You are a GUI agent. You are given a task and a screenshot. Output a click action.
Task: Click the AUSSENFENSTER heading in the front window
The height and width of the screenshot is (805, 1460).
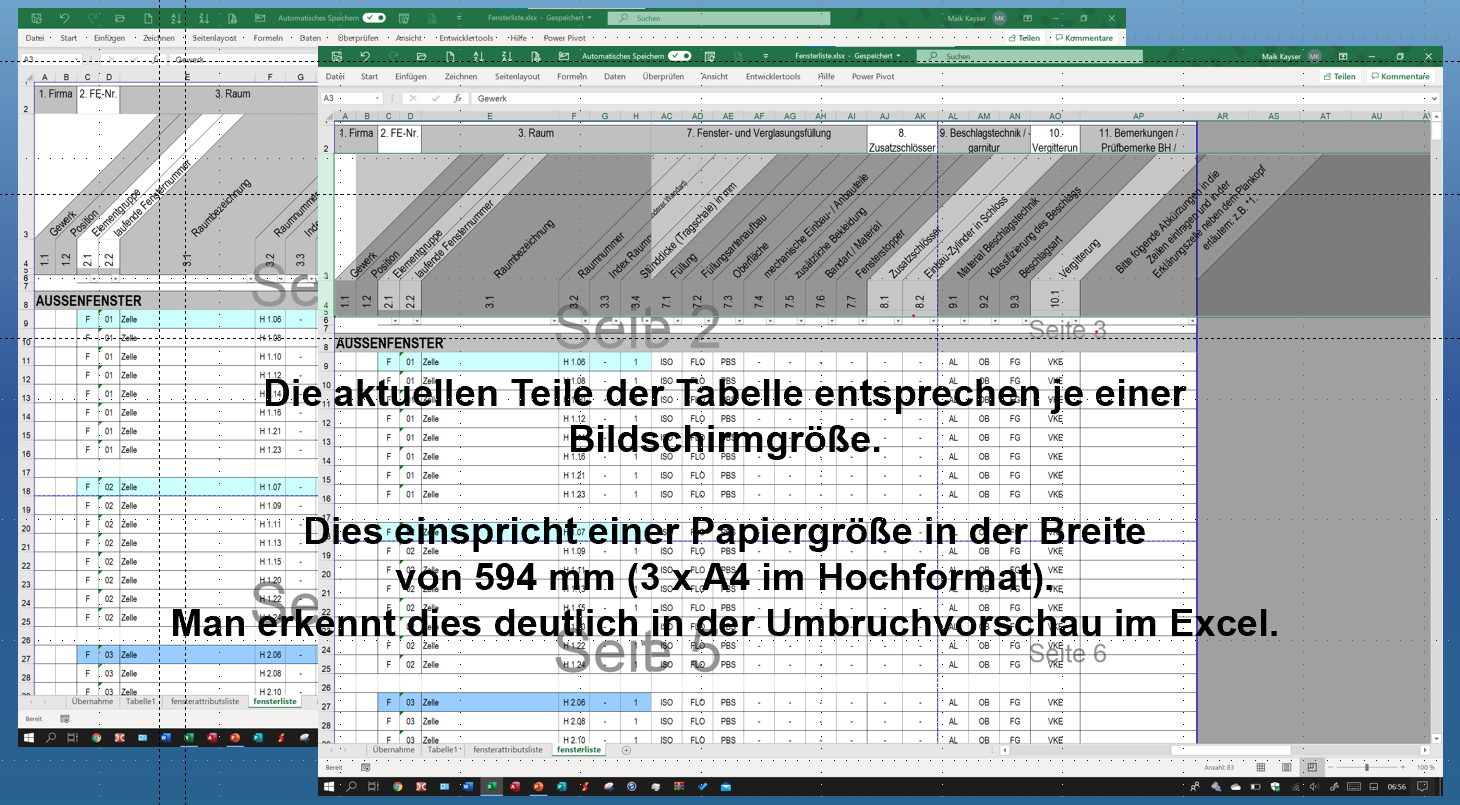click(x=389, y=343)
